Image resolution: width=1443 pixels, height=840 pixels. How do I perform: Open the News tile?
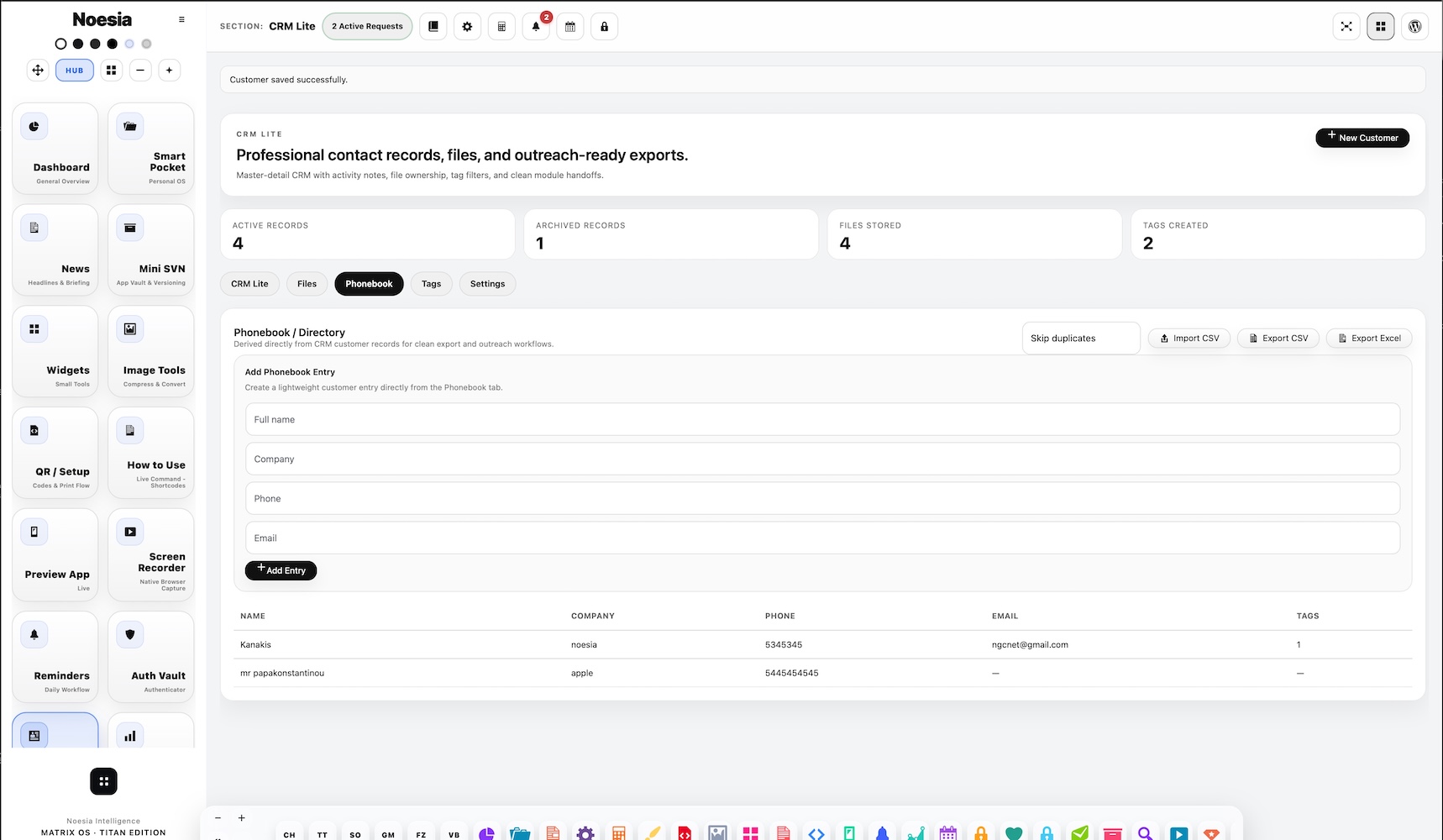[55, 249]
